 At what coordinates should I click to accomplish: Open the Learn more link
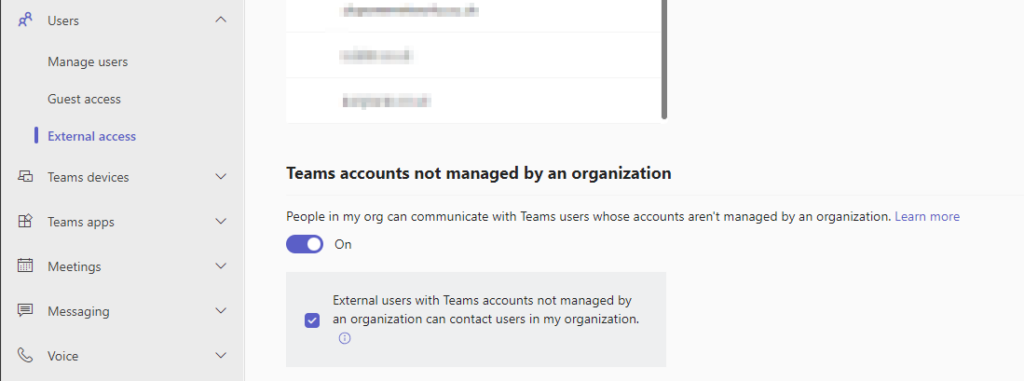927,216
